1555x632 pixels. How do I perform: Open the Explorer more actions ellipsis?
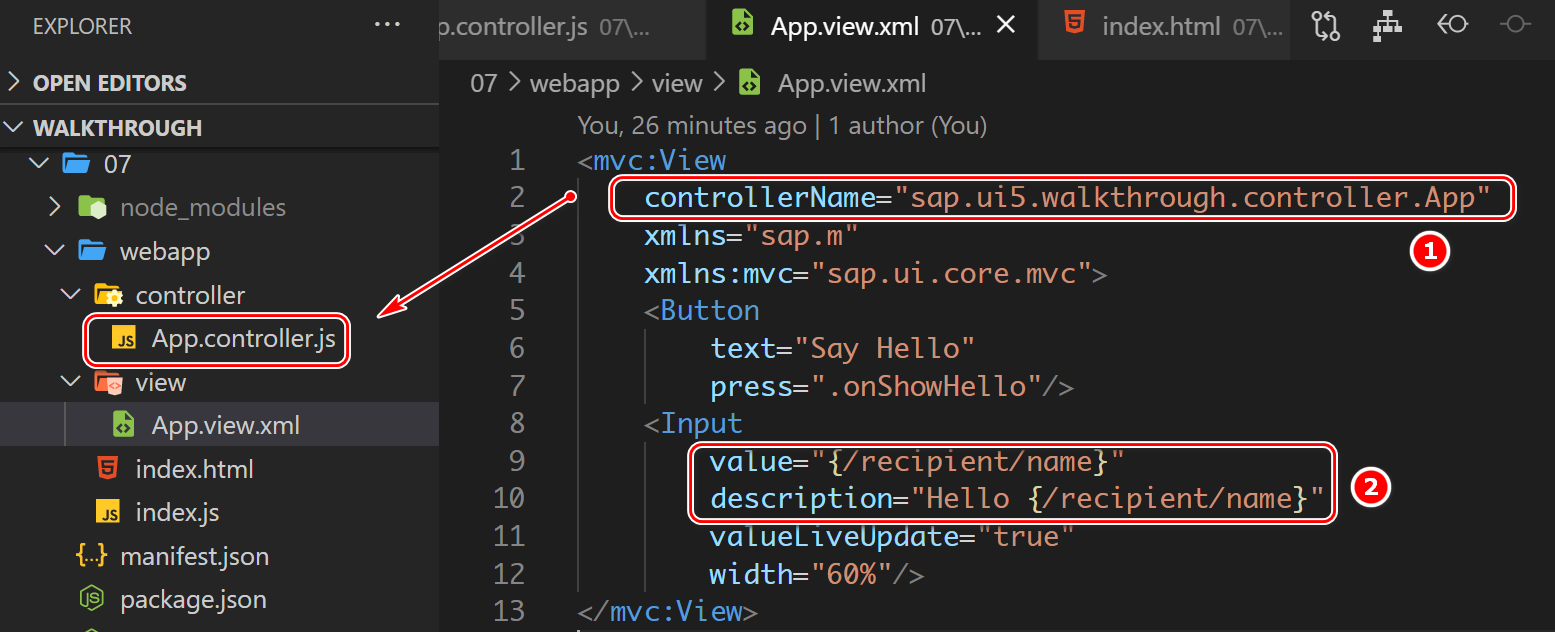pos(387,24)
